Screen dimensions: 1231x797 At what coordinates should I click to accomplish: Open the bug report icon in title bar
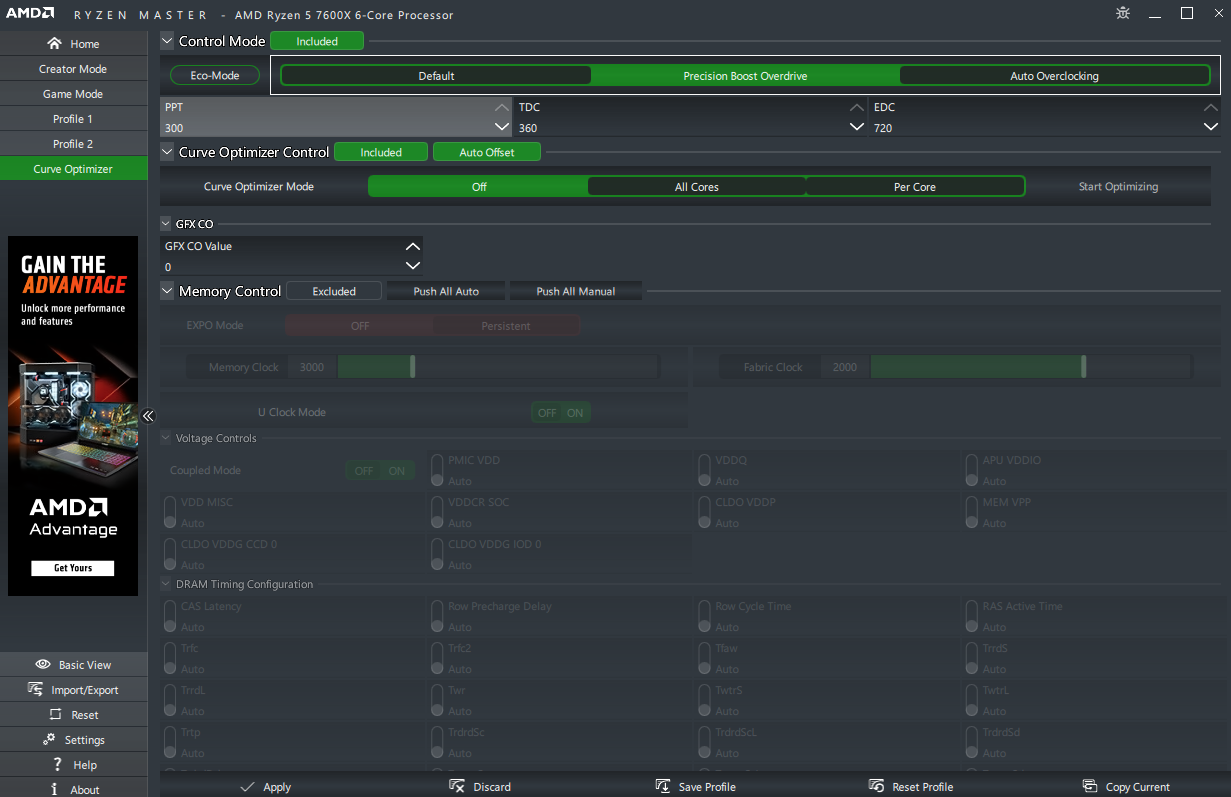[1123, 13]
